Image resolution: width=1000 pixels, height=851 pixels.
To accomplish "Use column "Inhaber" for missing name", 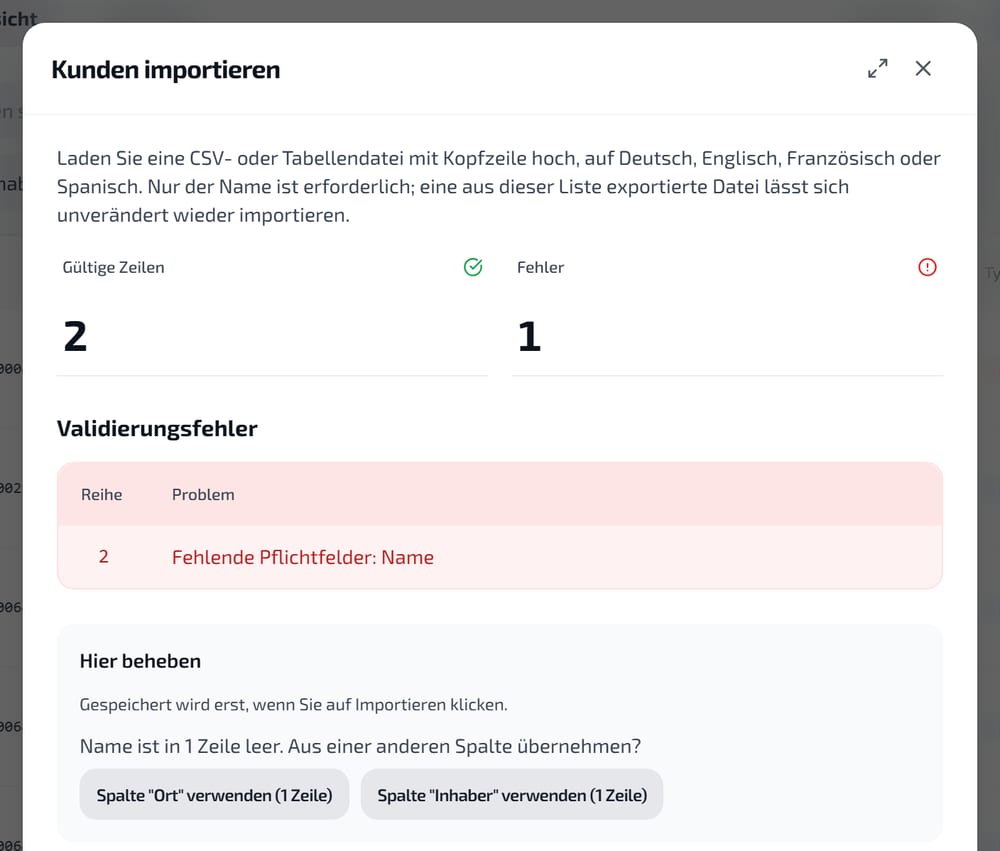I will tap(512, 795).
